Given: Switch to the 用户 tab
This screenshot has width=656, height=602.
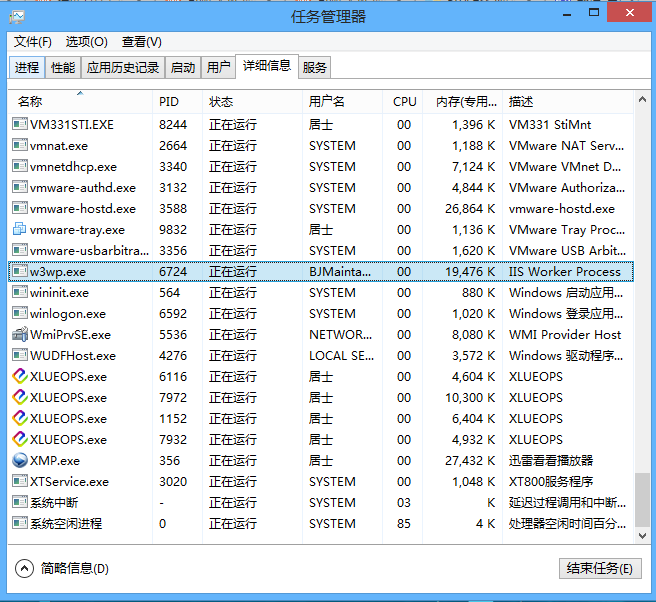Looking at the screenshot, I should coord(218,67).
